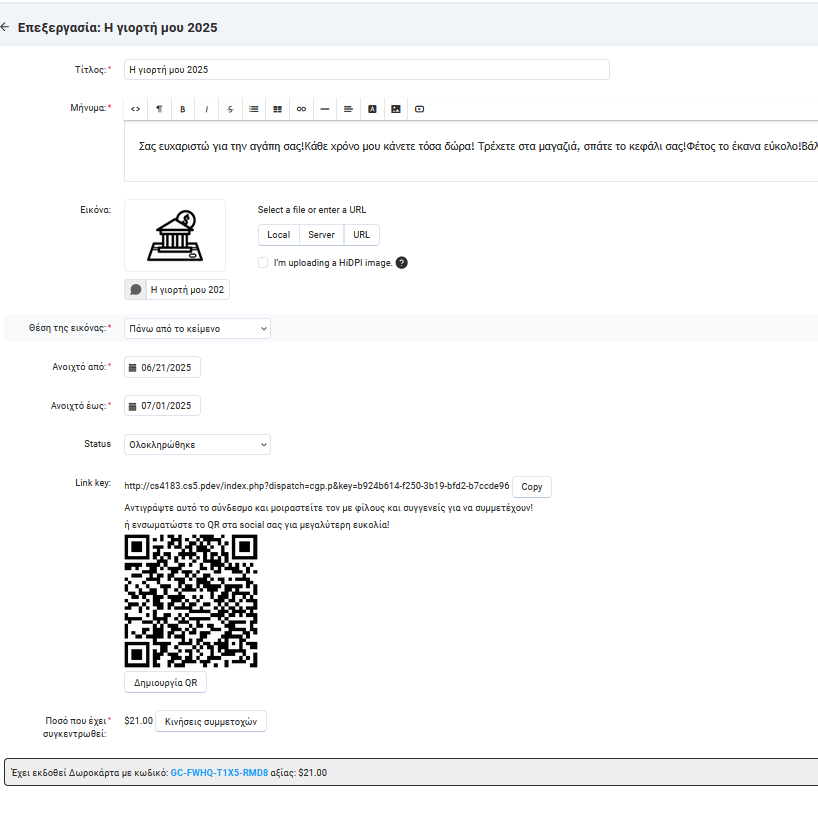Insert a list via editor toolbar
This screenshot has height=816, width=818.
254,109
